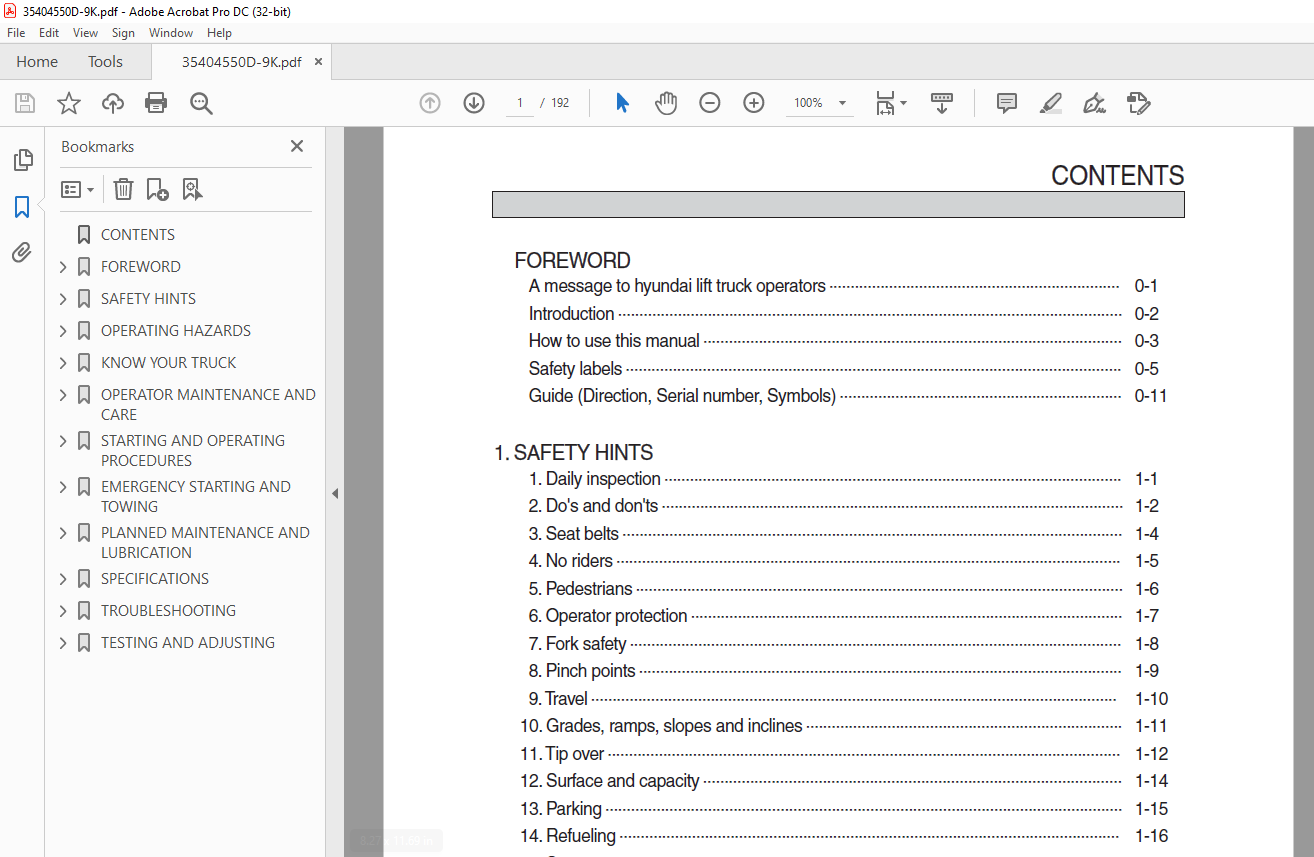Open bookmarks options dropdown menu
The height and width of the screenshot is (857, 1314).
coord(78,189)
